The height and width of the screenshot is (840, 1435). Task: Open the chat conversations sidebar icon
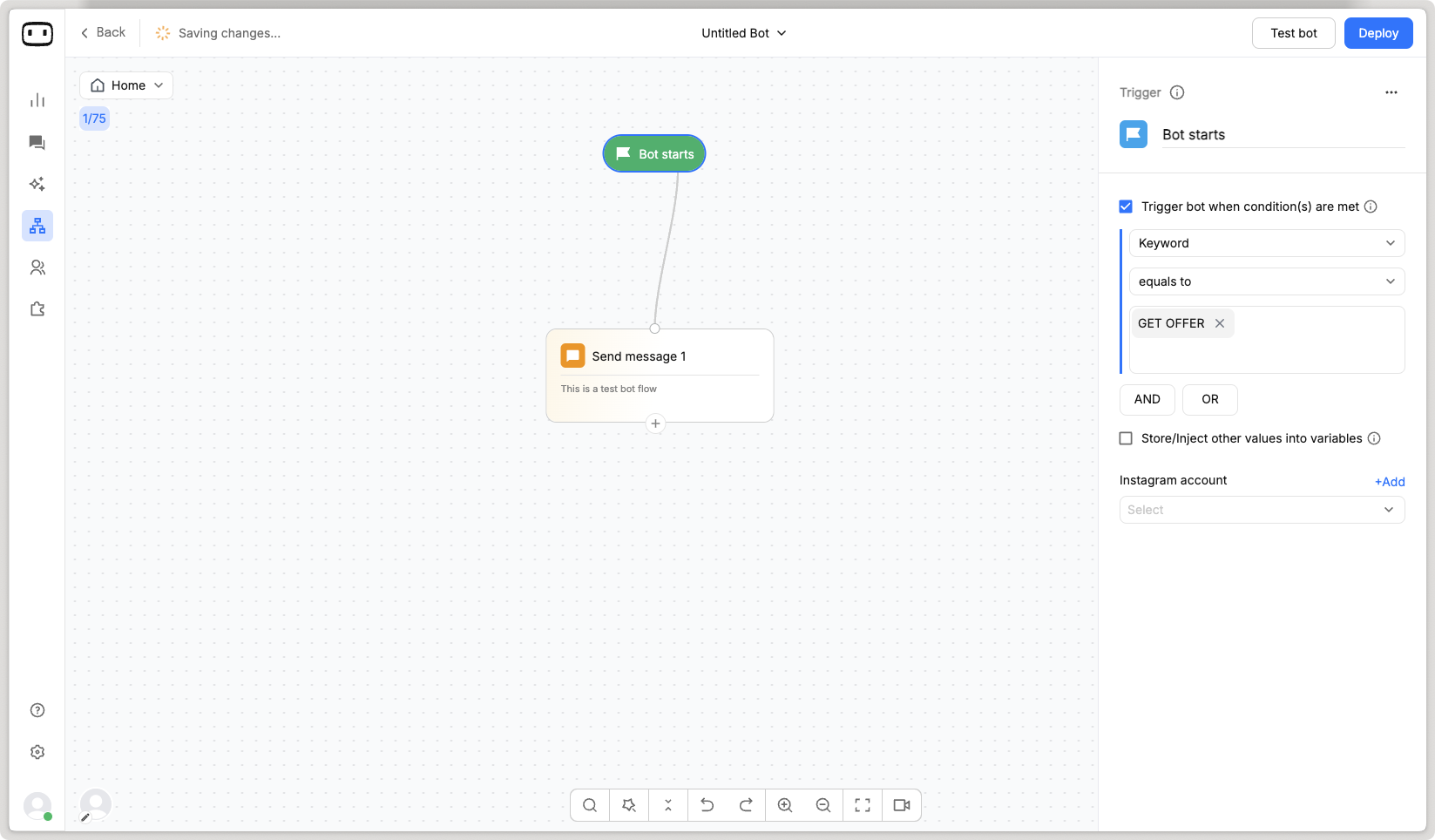37,142
